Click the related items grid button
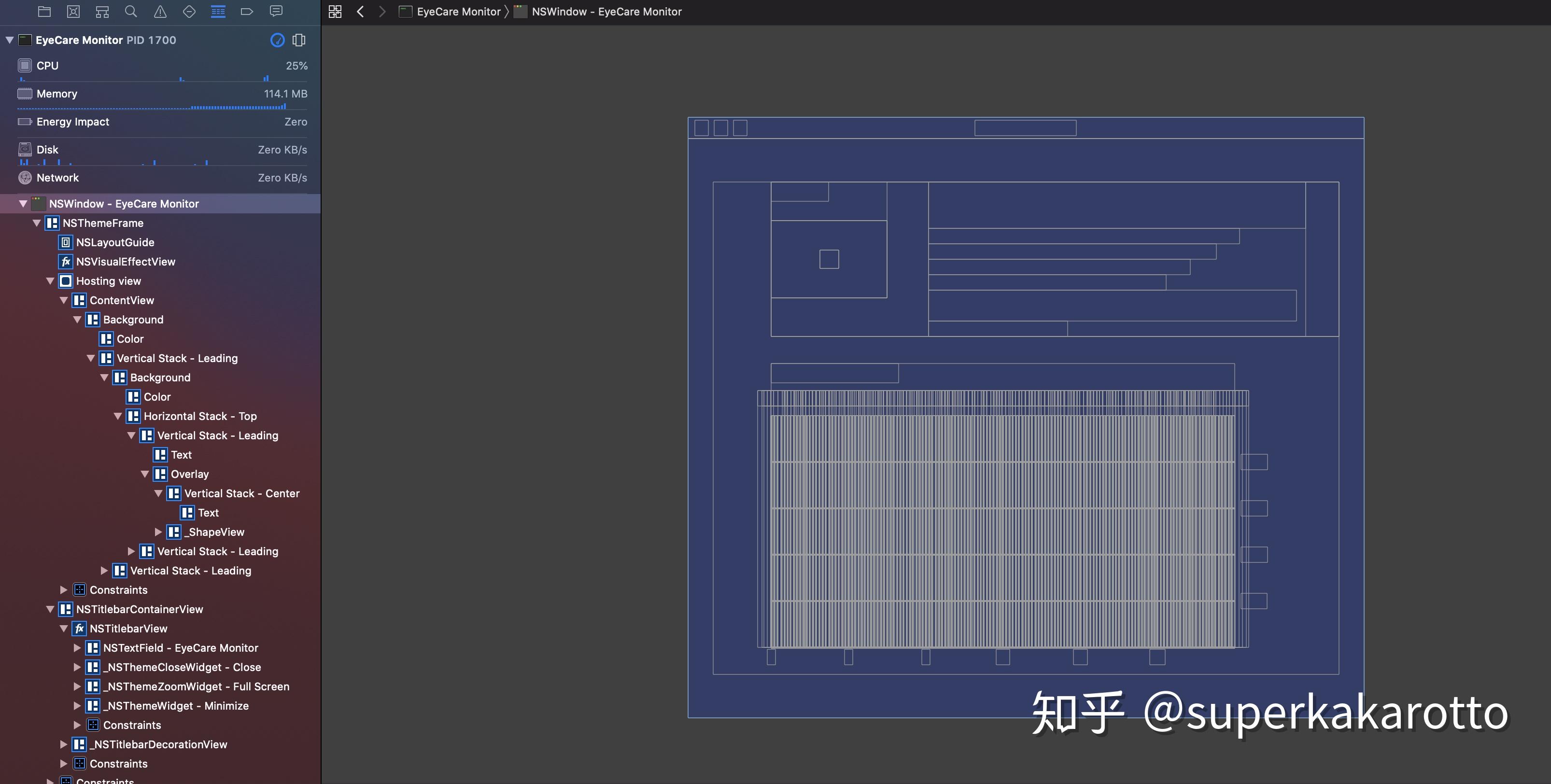 point(335,12)
